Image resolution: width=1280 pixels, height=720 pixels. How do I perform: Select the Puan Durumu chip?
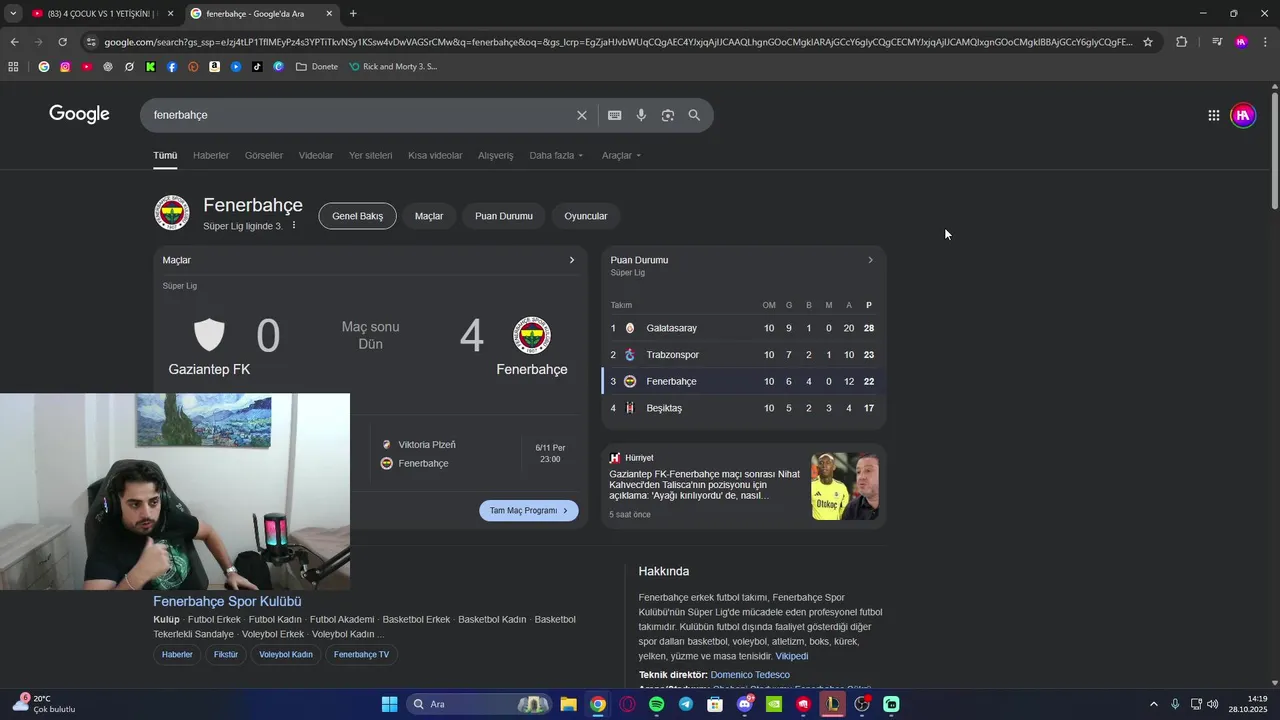tap(504, 216)
